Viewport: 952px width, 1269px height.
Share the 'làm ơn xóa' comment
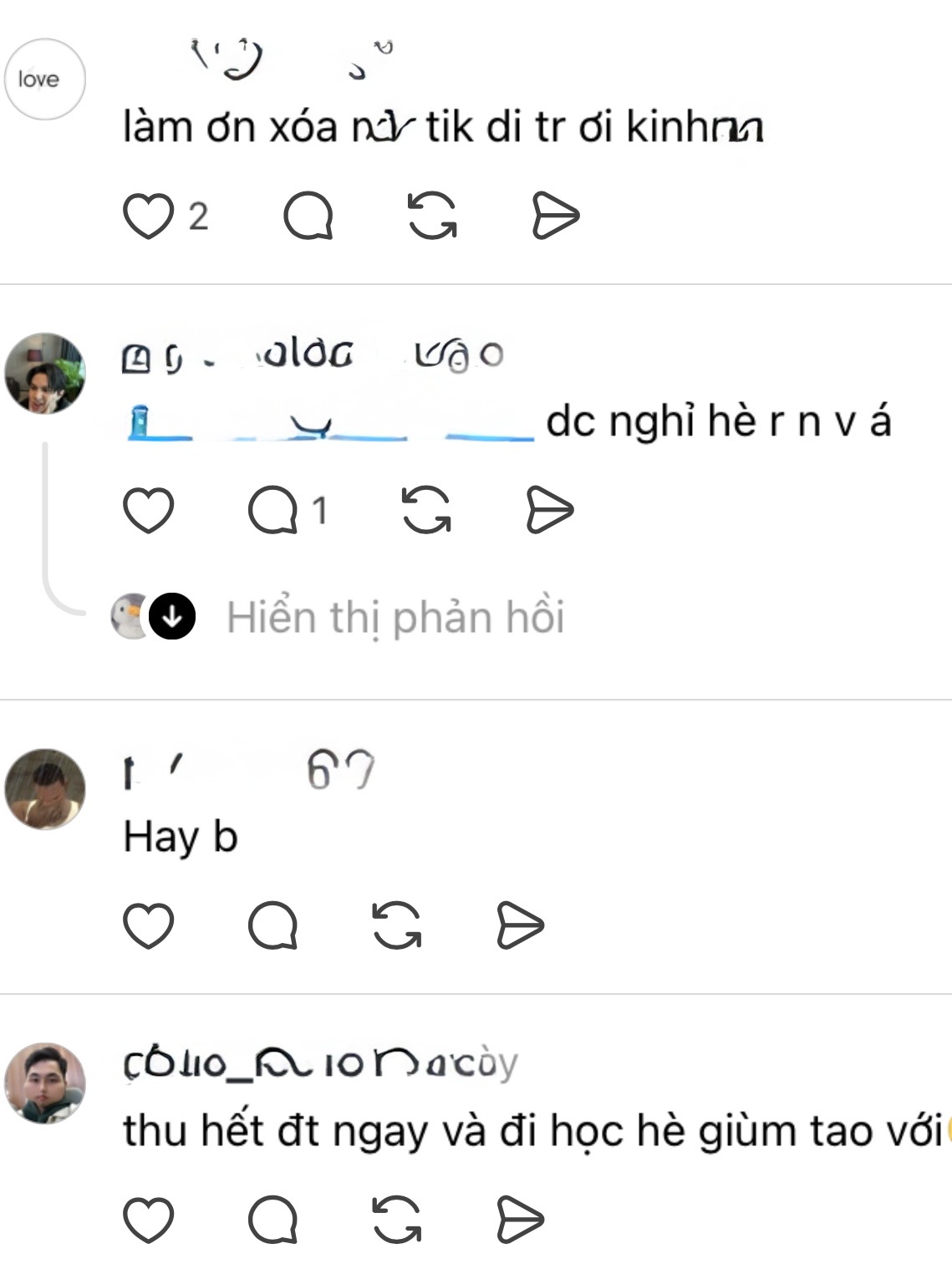coord(556,216)
